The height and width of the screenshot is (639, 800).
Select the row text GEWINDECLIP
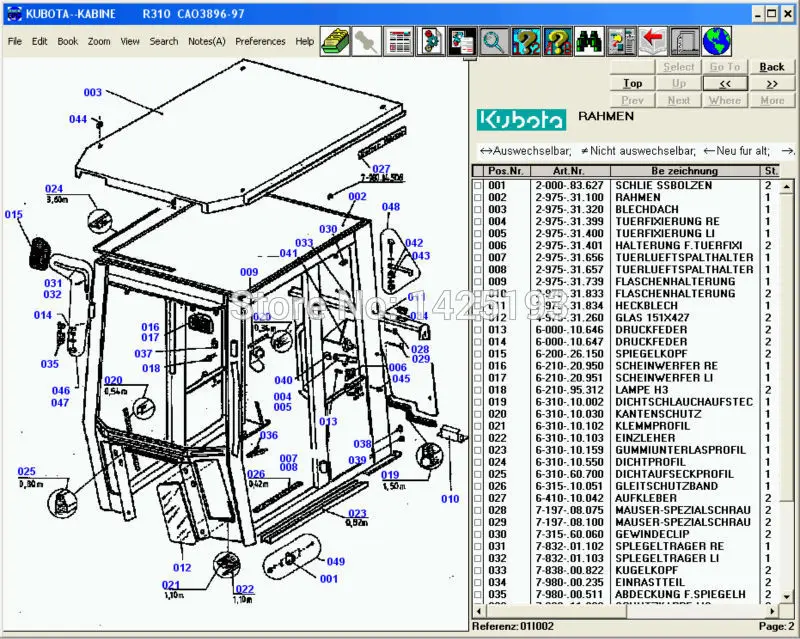click(x=653, y=534)
